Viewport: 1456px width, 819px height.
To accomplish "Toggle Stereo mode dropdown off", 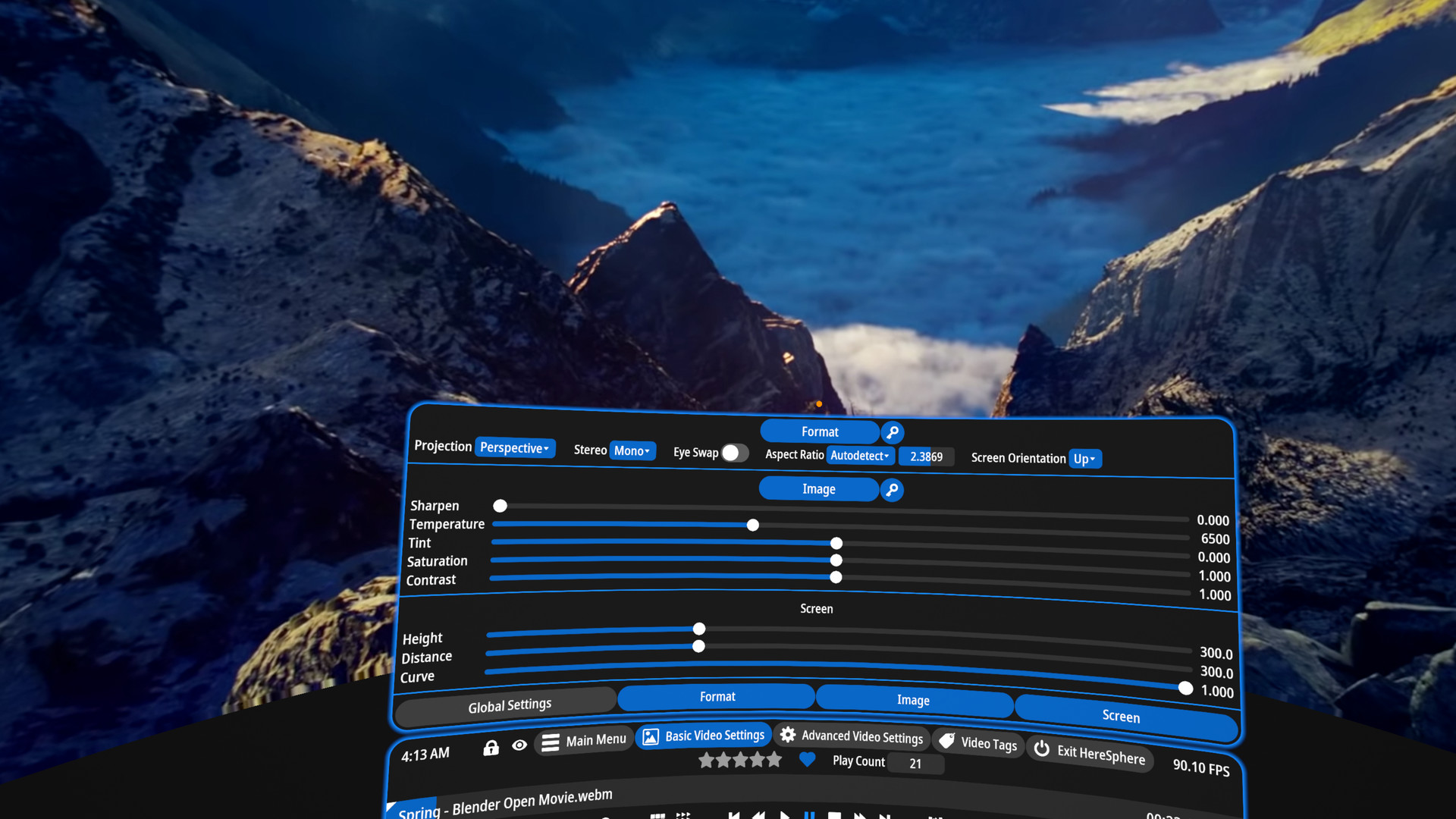I will tap(633, 452).
